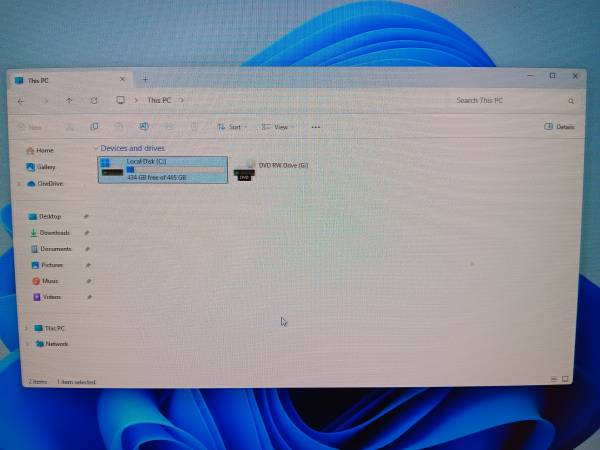Click the search magnifier icon
The width and height of the screenshot is (600, 450).
point(571,101)
